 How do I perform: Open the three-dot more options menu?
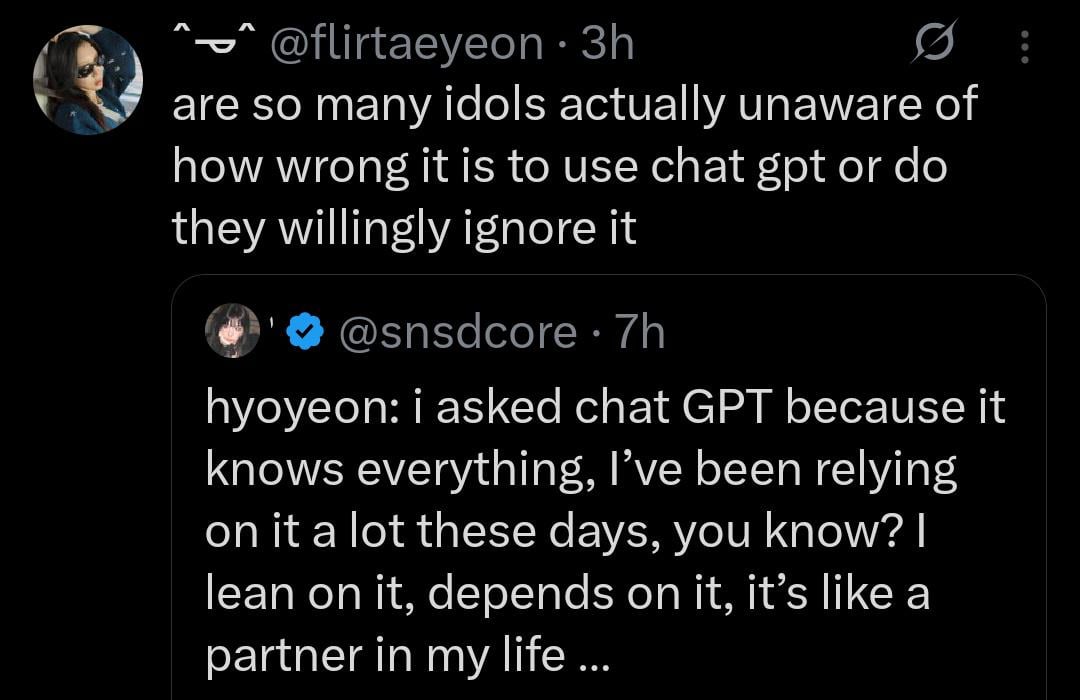(x=1022, y=46)
